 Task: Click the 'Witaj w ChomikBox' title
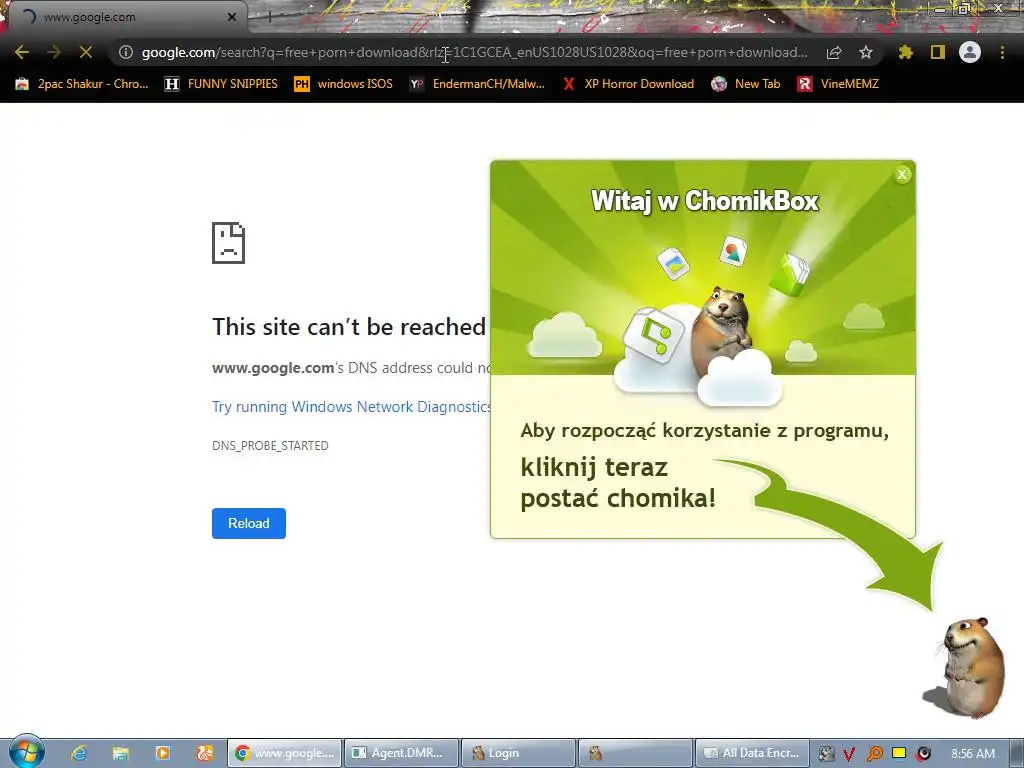[705, 200]
